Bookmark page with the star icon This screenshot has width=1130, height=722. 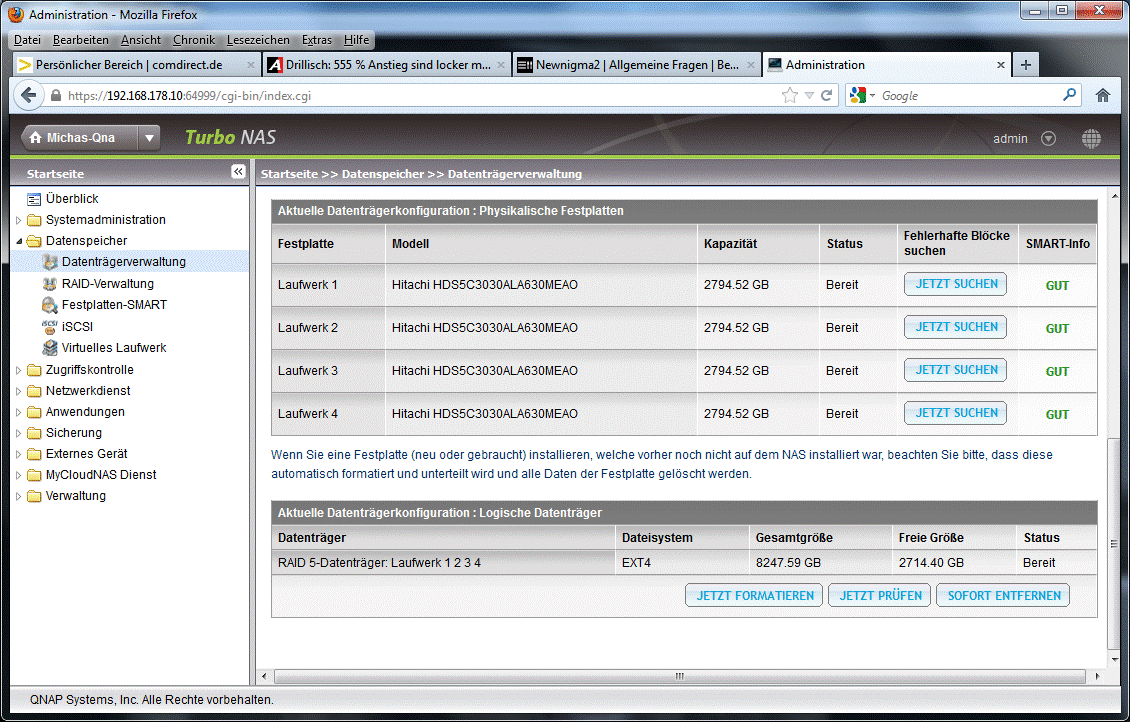[x=790, y=96]
